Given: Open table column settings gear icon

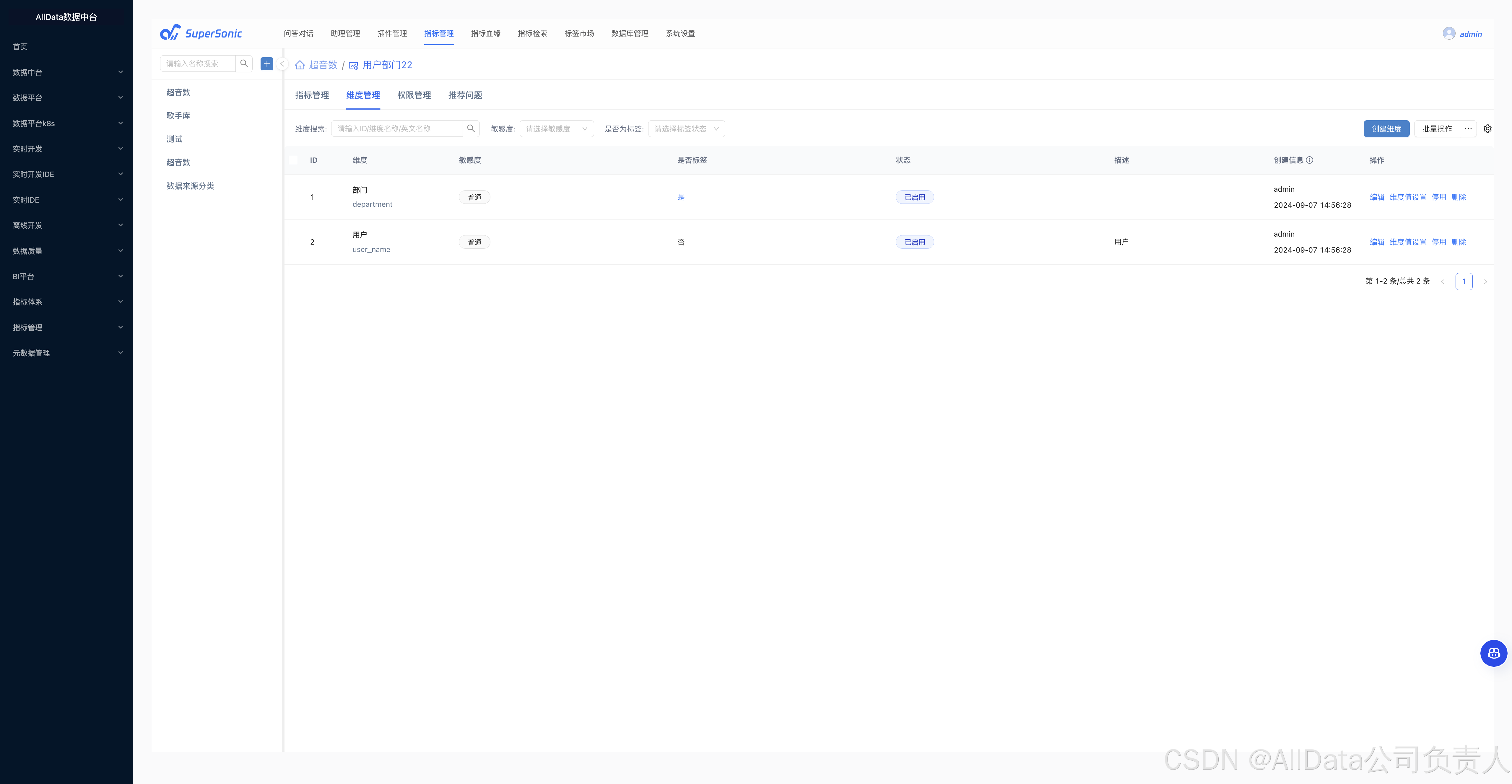Looking at the screenshot, I should (1487, 129).
